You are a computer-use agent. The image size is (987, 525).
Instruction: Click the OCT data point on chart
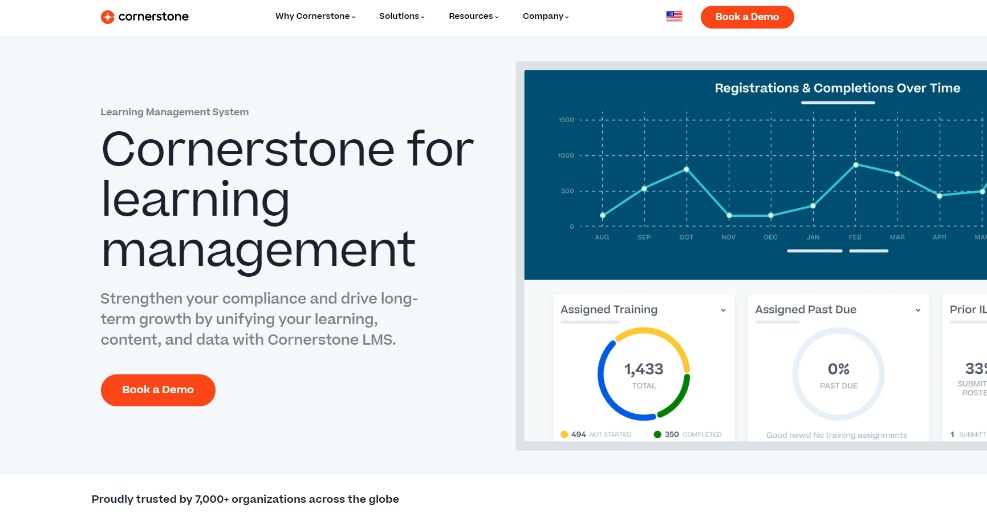pos(686,169)
